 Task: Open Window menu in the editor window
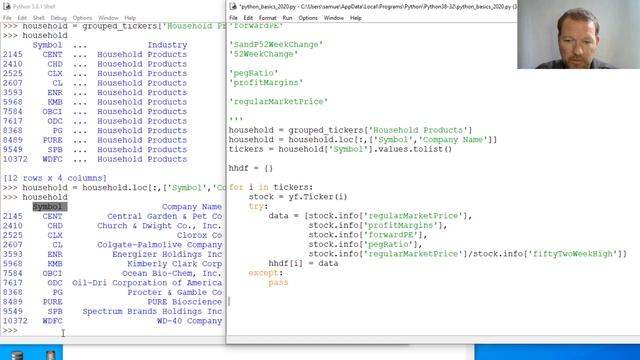[x=334, y=18]
